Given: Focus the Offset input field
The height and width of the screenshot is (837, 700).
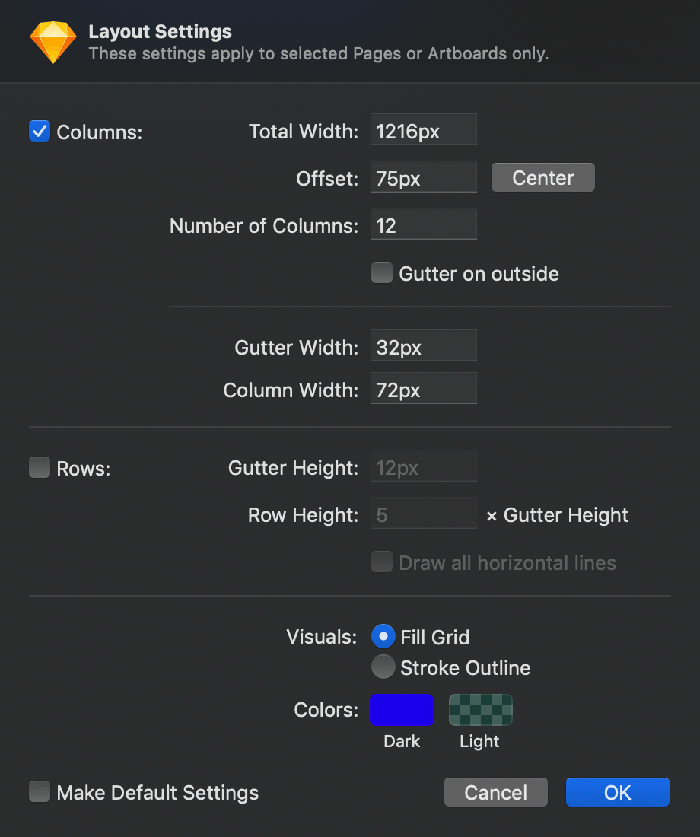Looking at the screenshot, I should [424, 178].
